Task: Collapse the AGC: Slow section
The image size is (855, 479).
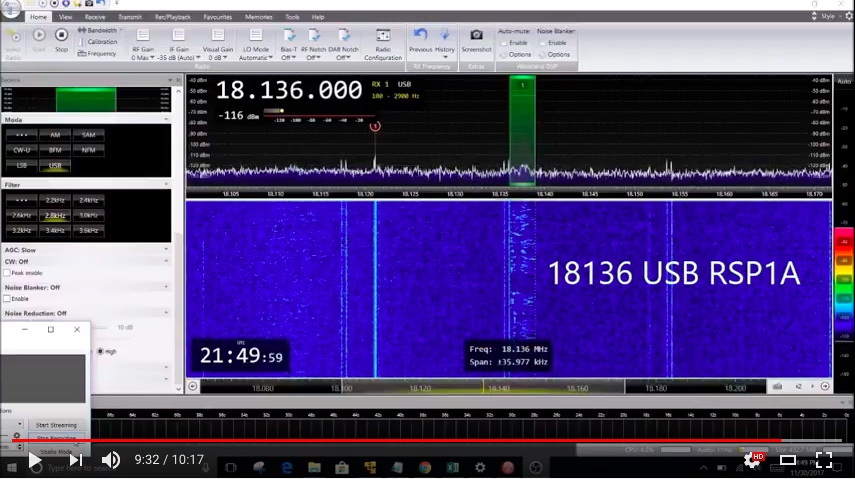Action: tap(166, 249)
